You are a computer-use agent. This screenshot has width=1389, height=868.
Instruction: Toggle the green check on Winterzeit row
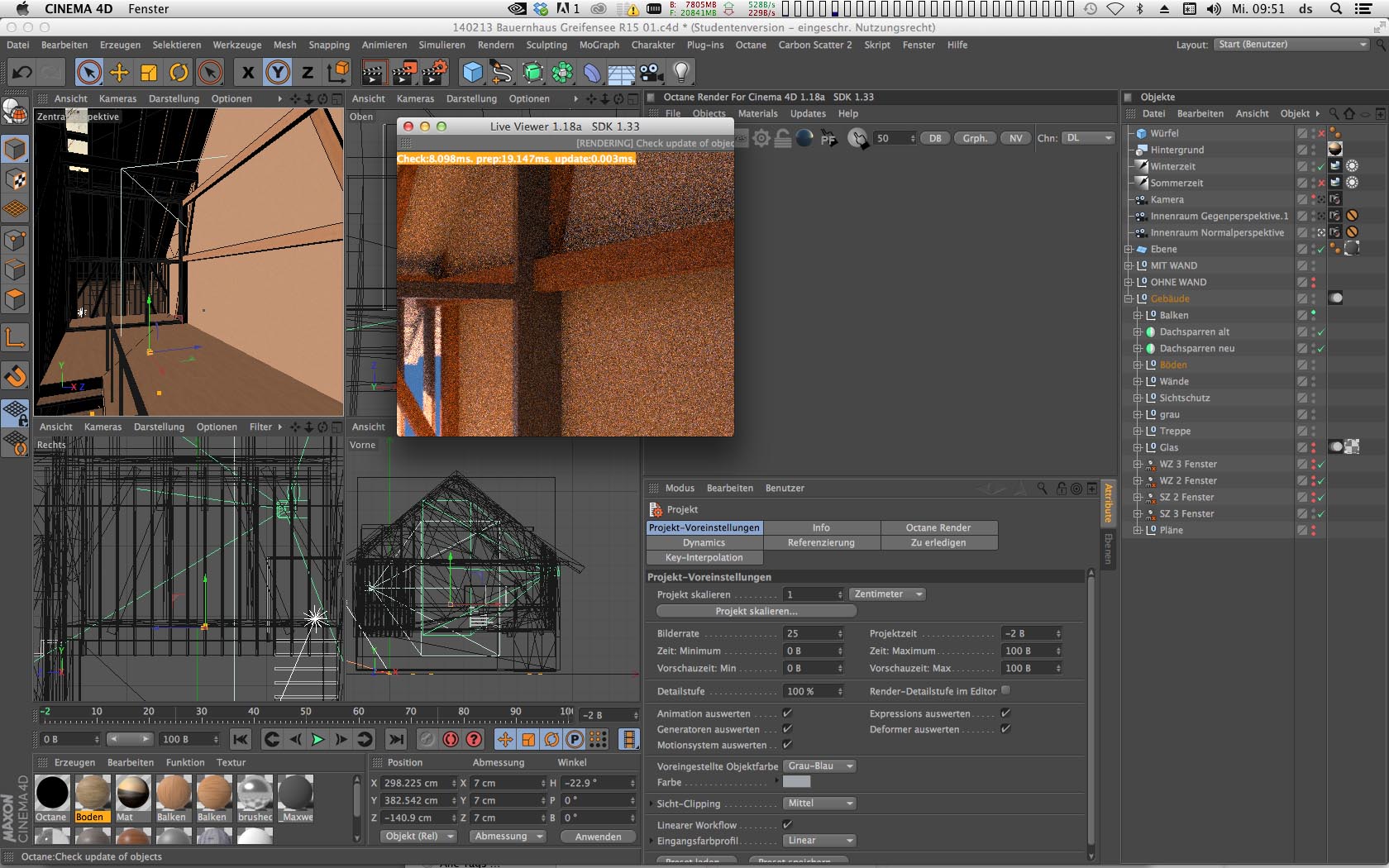1321,167
